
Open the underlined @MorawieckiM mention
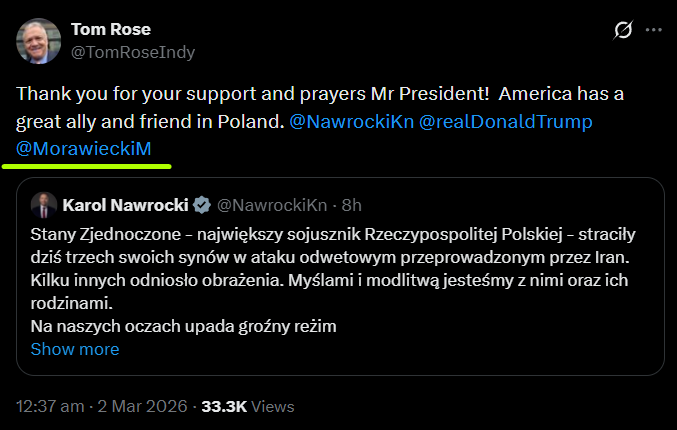pyautogui.click(x=94, y=147)
